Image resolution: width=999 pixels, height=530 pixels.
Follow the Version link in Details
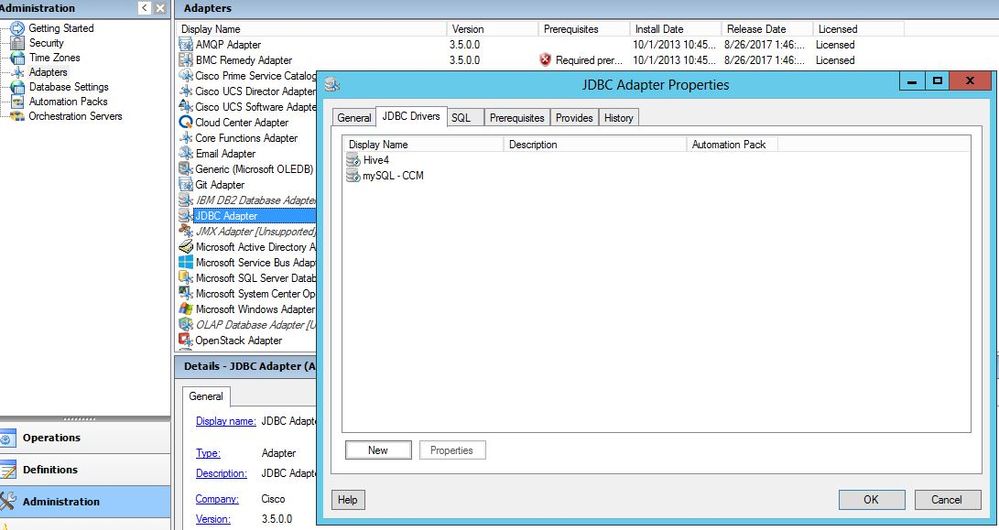[213, 519]
